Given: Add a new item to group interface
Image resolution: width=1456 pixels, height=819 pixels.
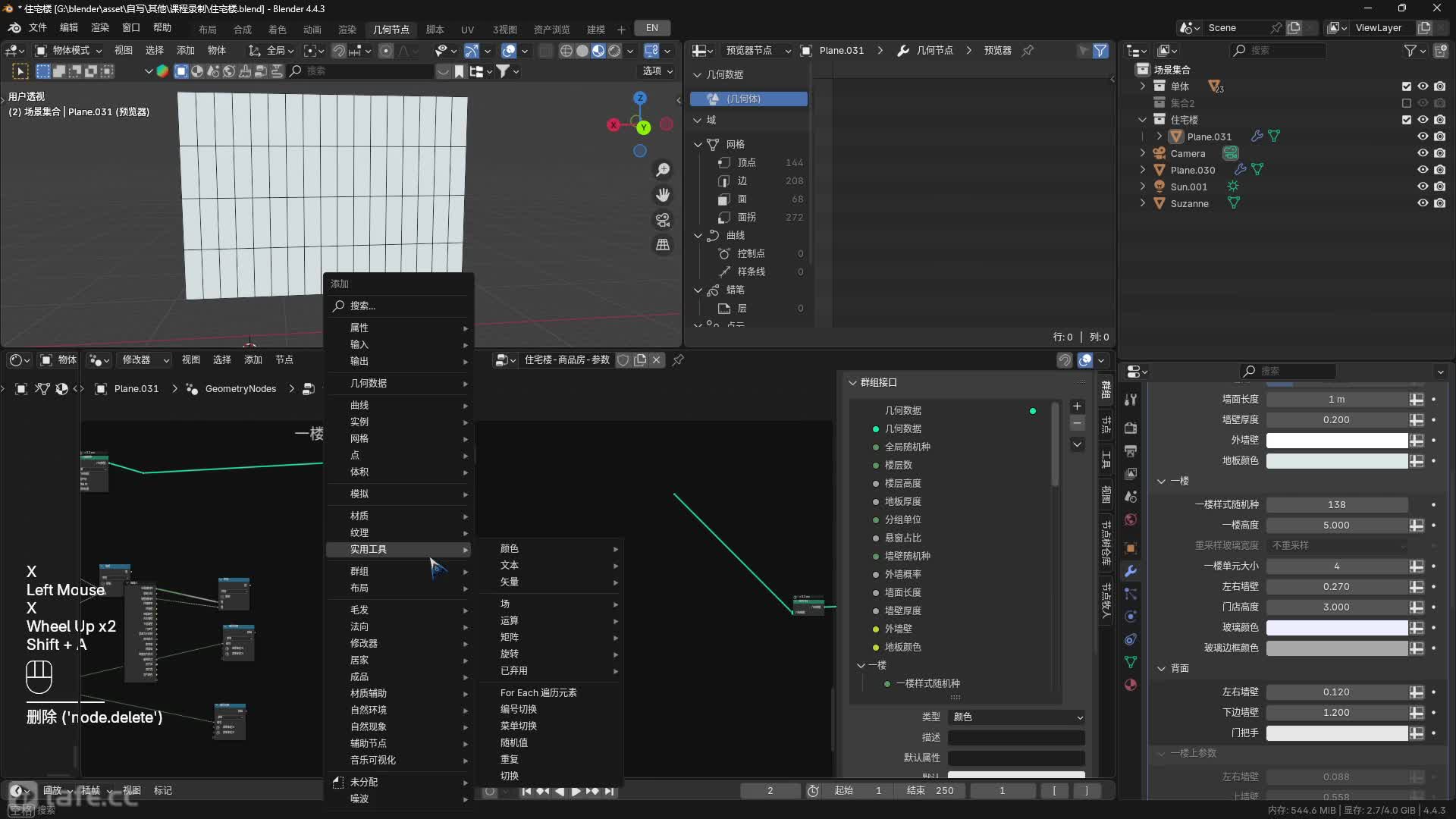Looking at the screenshot, I should click(1077, 406).
